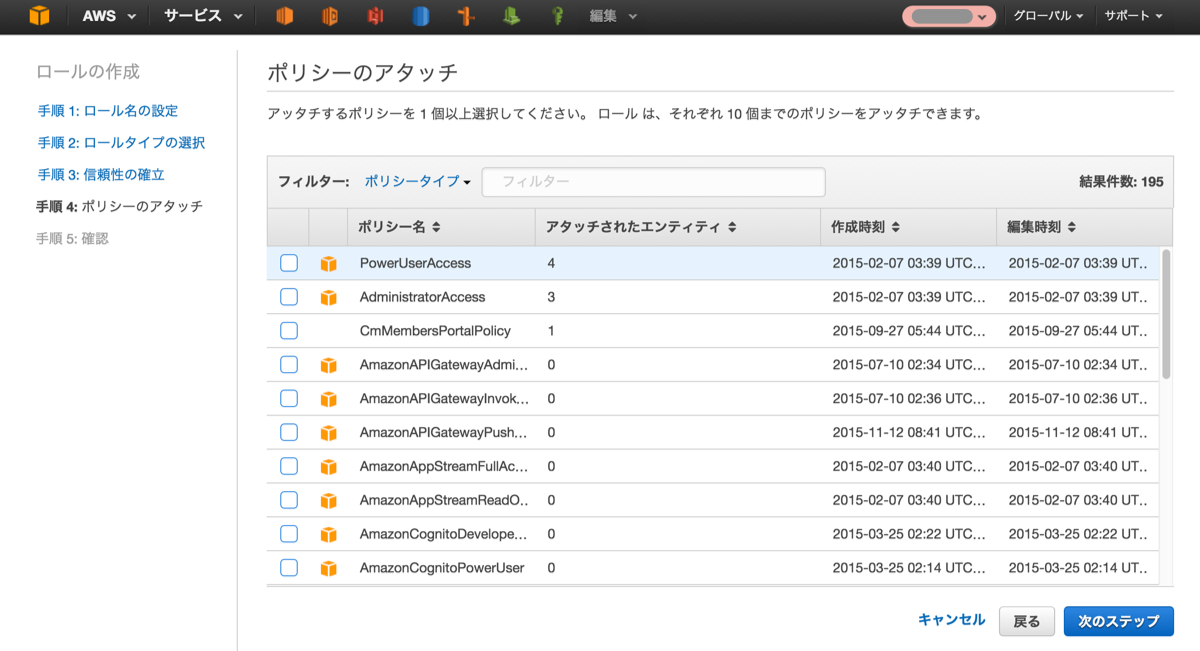Click the policy cube icon beside AmazonCognitoPowerUser
This screenshot has height=651, width=1200.
[x=328, y=569]
